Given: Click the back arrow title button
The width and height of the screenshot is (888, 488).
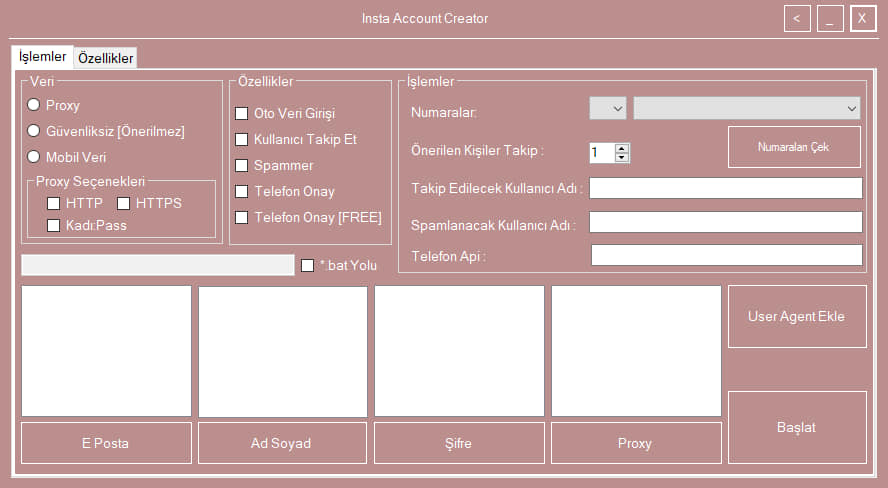Looking at the screenshot, I should click(797, 19).
